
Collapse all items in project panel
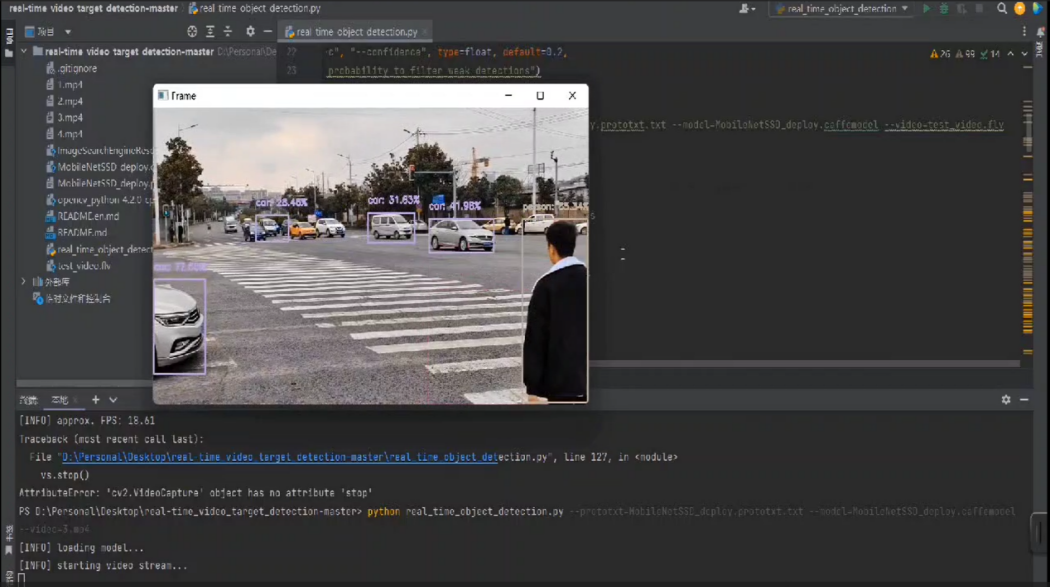(x=228, y=31)
